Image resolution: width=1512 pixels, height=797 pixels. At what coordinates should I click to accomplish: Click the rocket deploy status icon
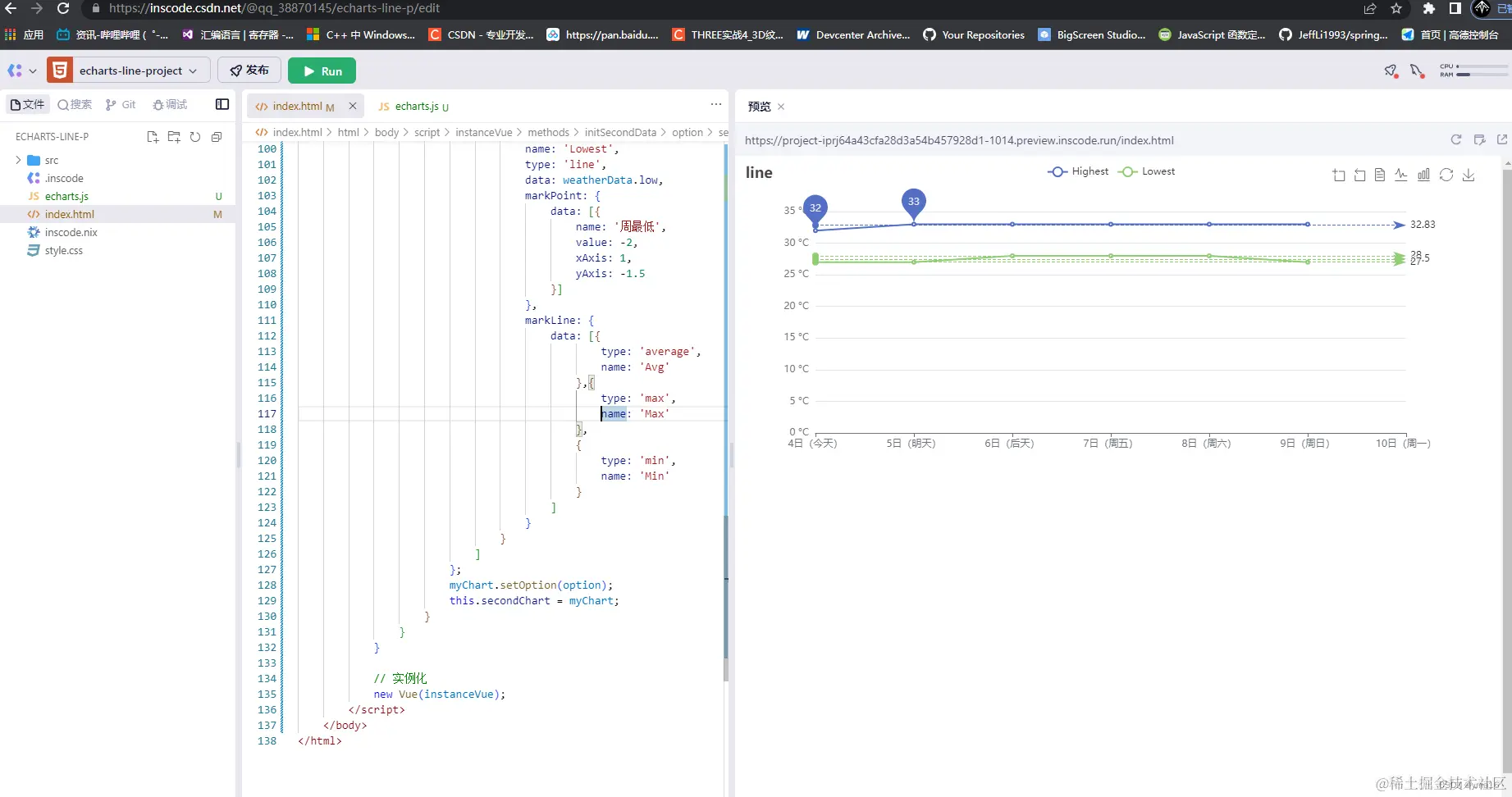[1391, 71]
